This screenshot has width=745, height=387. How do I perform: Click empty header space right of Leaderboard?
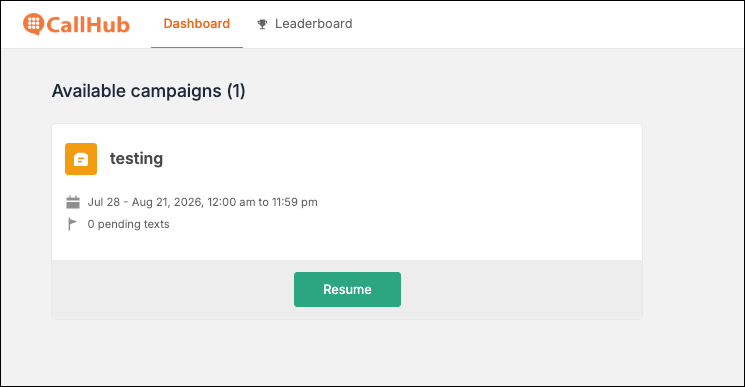546,24
